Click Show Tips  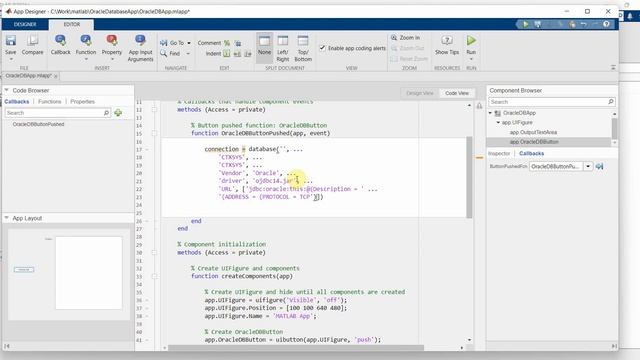[x=447, y=44]
